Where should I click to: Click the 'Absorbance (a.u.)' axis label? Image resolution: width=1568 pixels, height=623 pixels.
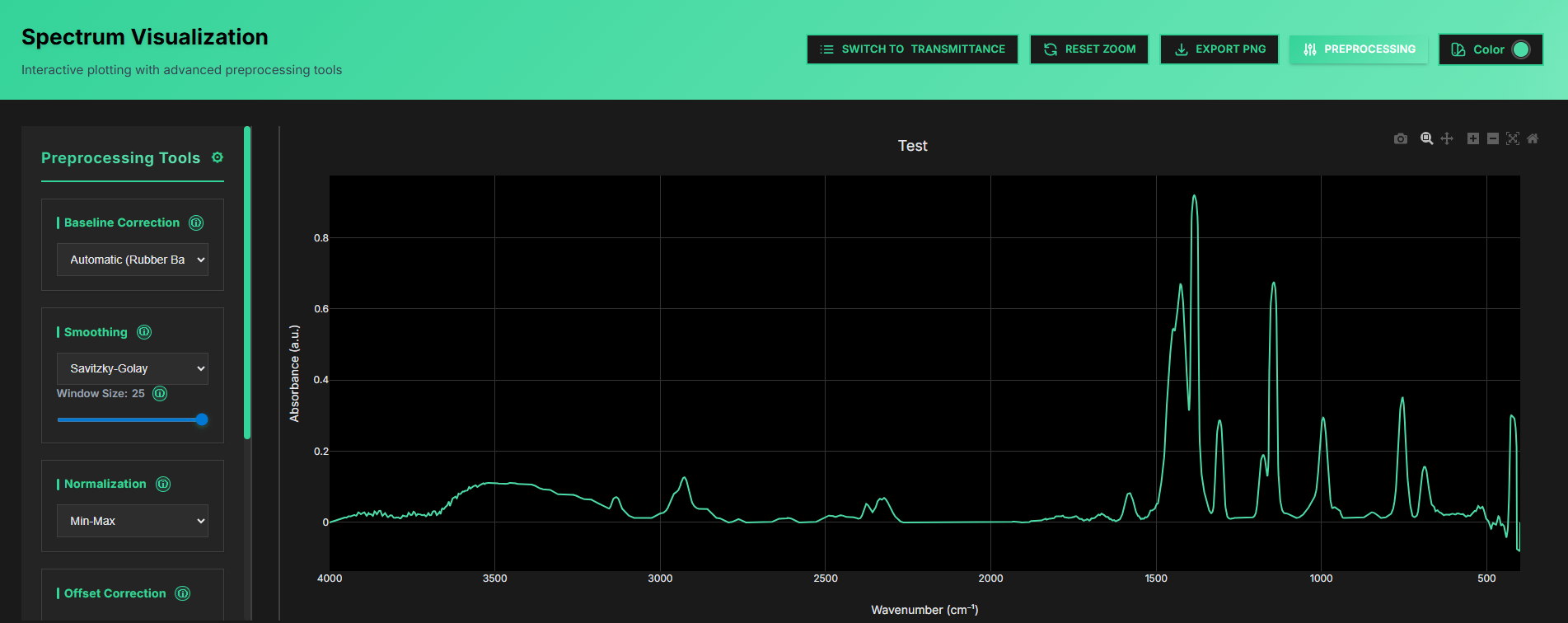(x=294, y=373)
